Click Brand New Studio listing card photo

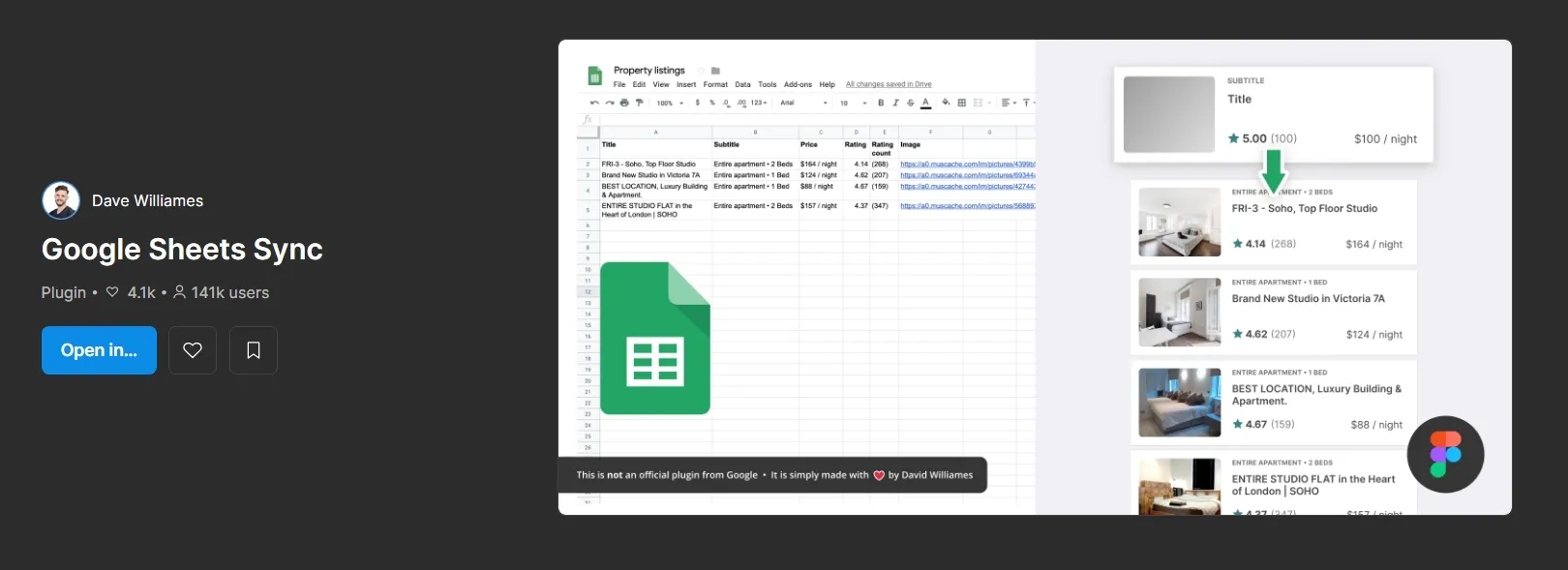point(1180,313)
